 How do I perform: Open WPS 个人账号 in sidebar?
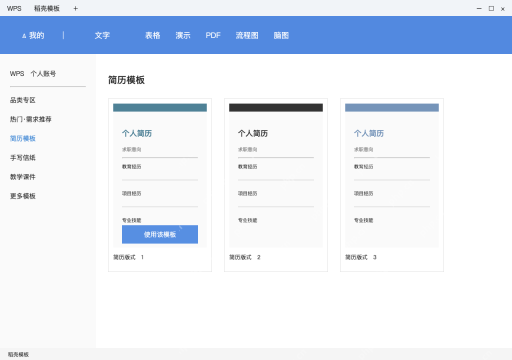[x=33, y=74]
